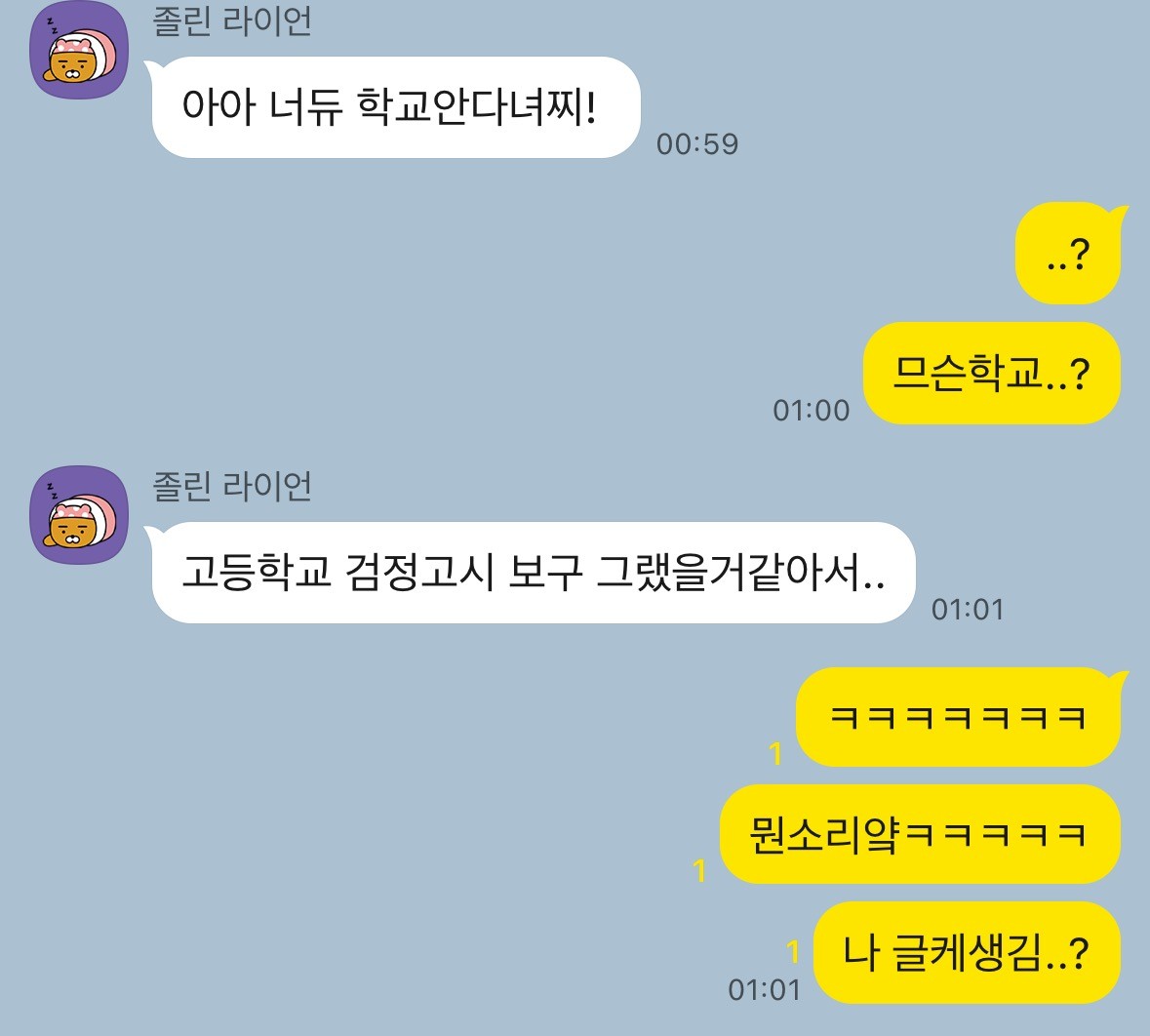1150x1036 pixels.
Task: Click the word 학교안다녀찌! in the first bubble
Action: pyautogui.click(x=477, y=107)
